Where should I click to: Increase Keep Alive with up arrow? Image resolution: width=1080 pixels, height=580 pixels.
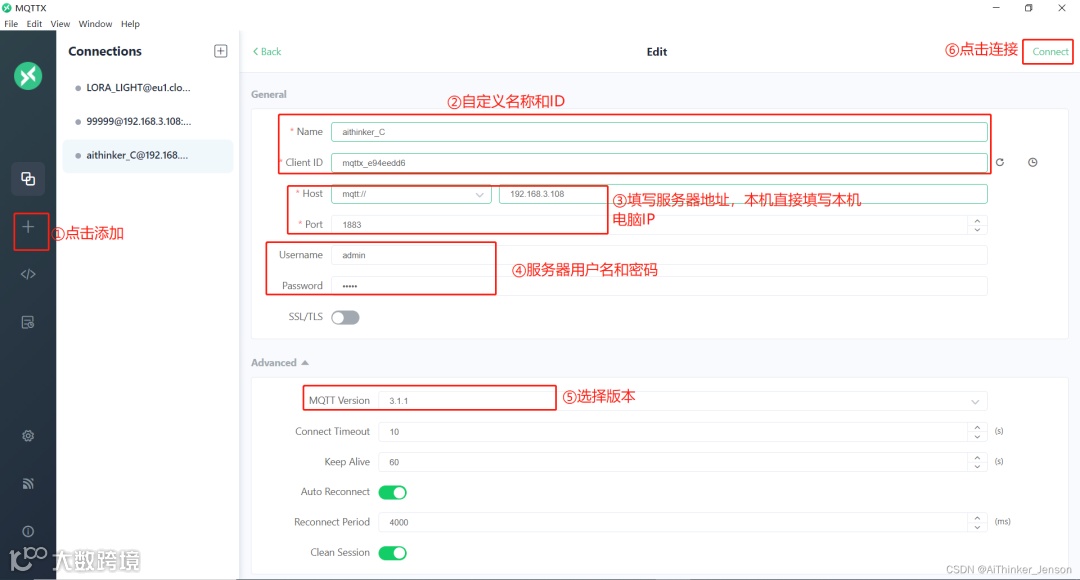[x=977, y=457]
